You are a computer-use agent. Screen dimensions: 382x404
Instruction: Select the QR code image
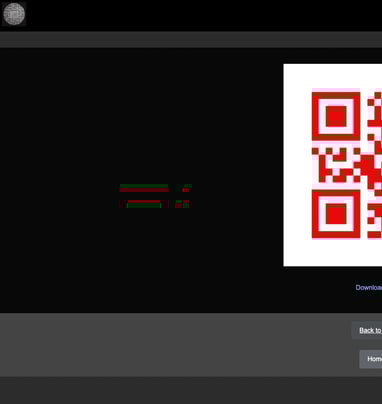pyautogui.click(x=333, y=165)
